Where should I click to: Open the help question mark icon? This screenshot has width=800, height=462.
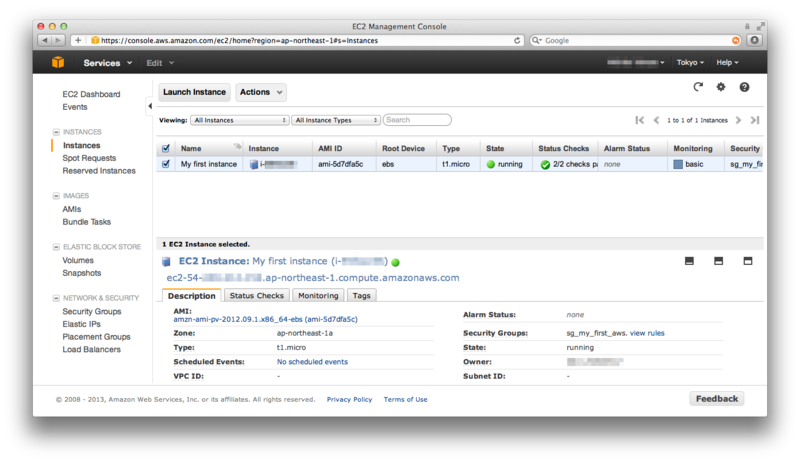coord(744,87)
